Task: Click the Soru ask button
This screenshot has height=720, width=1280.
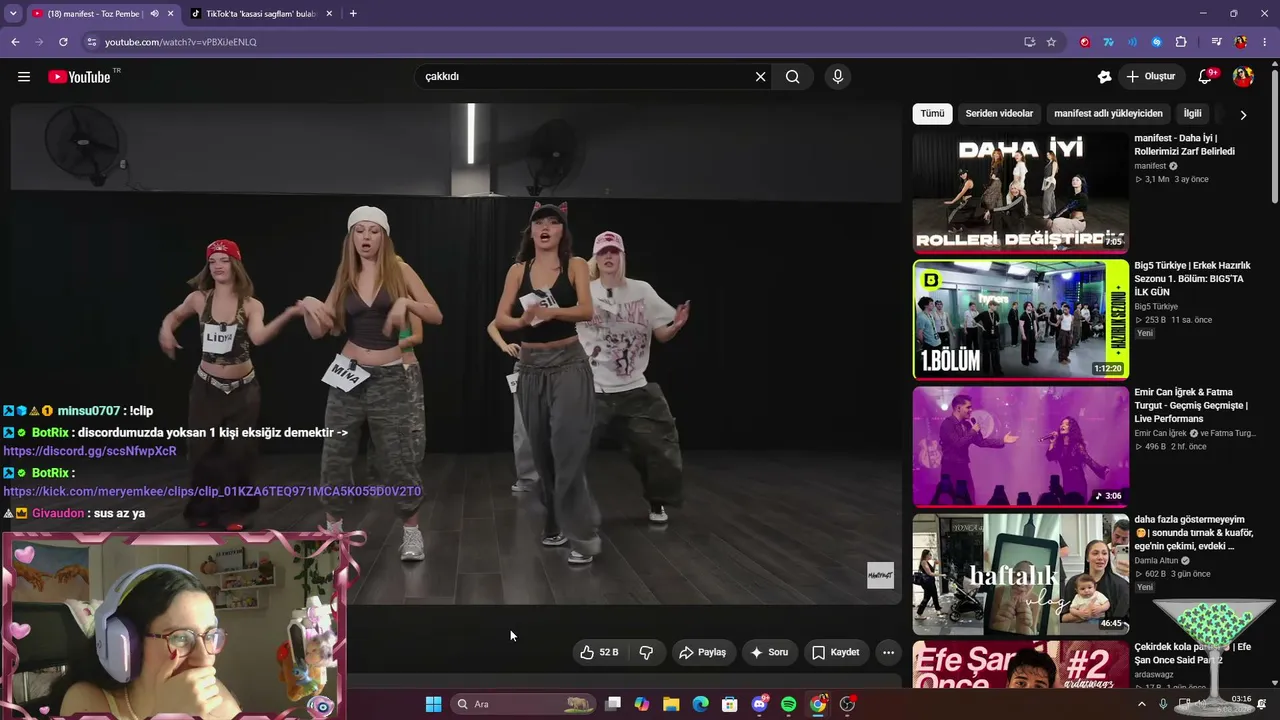Action: 769,652
